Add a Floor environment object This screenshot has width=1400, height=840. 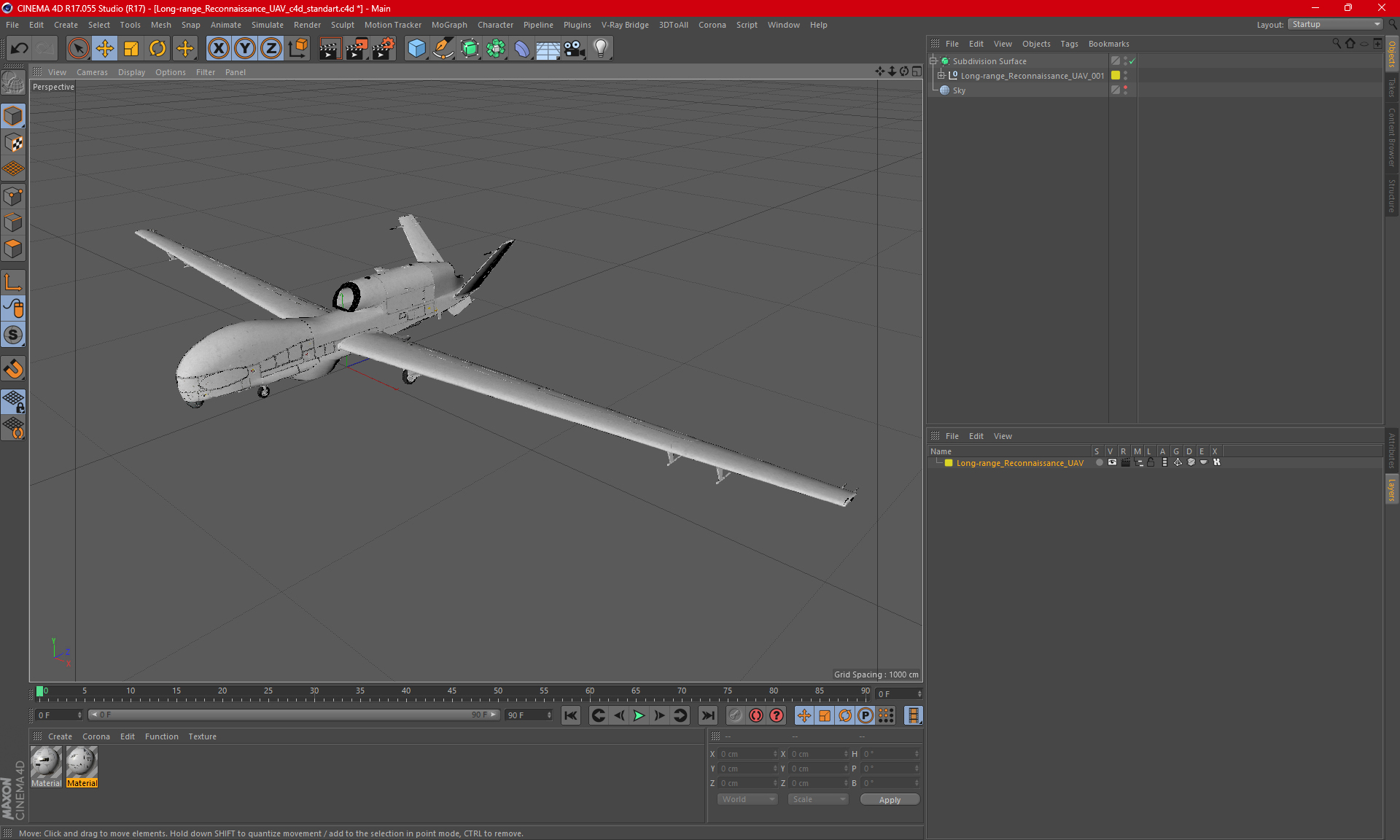(548, 48)
